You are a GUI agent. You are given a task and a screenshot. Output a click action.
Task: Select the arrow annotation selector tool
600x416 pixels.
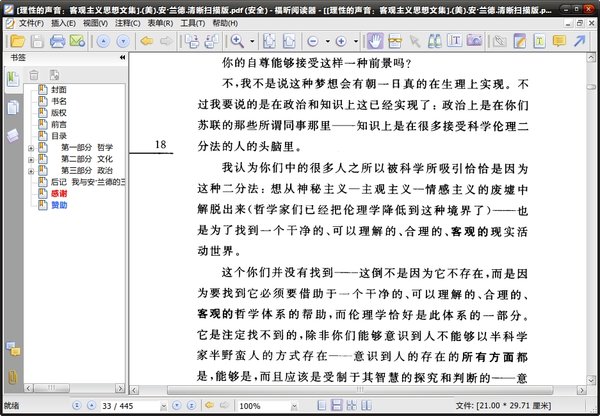[x=415, y=41]
